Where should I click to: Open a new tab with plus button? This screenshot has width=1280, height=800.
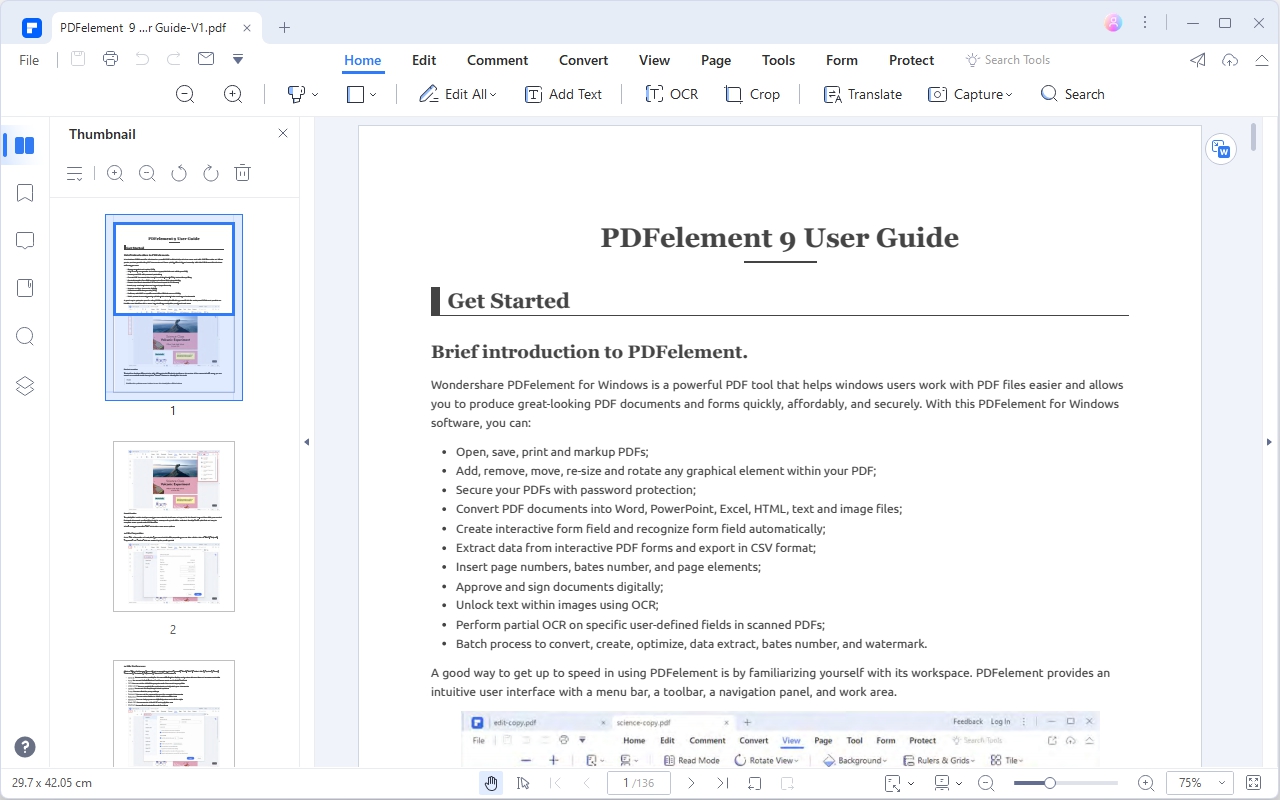pos(284,28)
